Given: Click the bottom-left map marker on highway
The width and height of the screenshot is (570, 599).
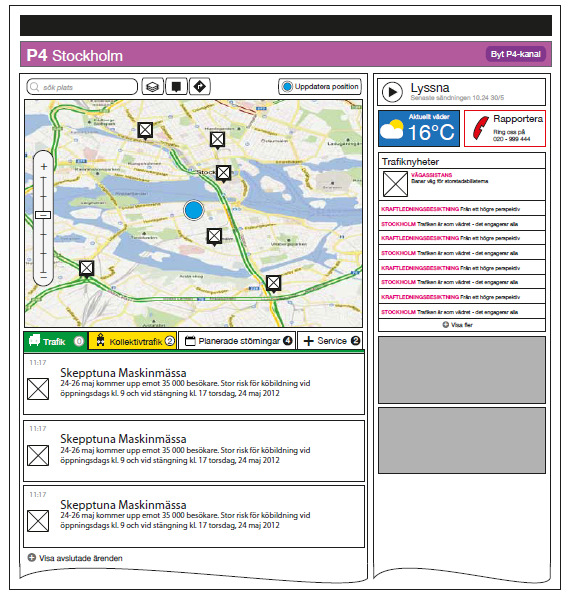Looking at the screenshot, I should 87,268.
